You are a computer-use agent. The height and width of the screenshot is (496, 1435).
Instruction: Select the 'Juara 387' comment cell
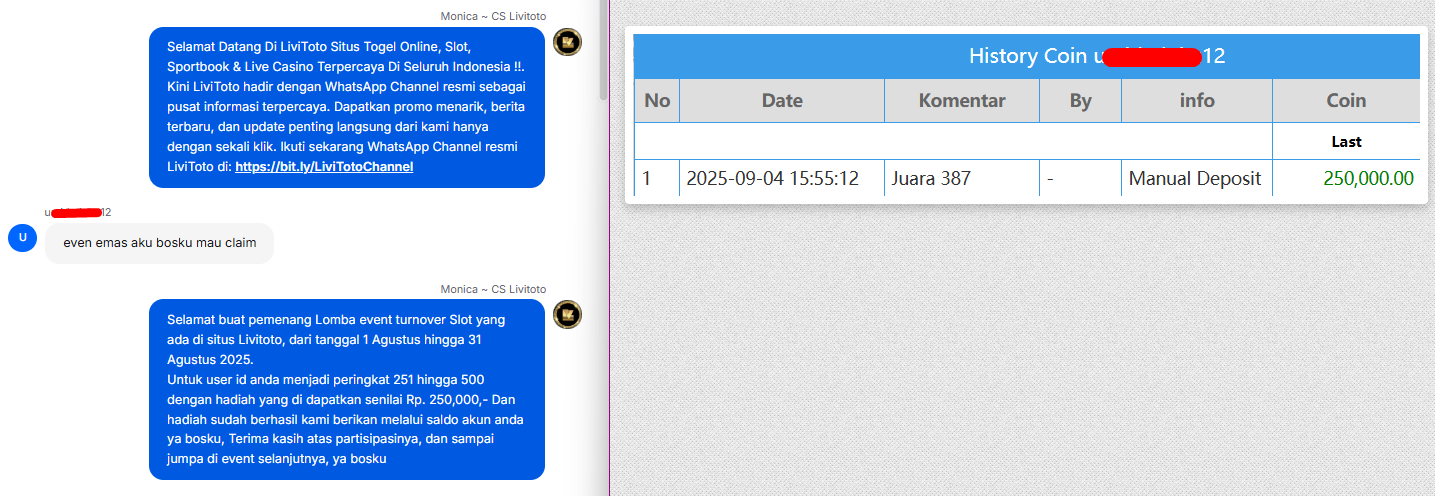962,179
